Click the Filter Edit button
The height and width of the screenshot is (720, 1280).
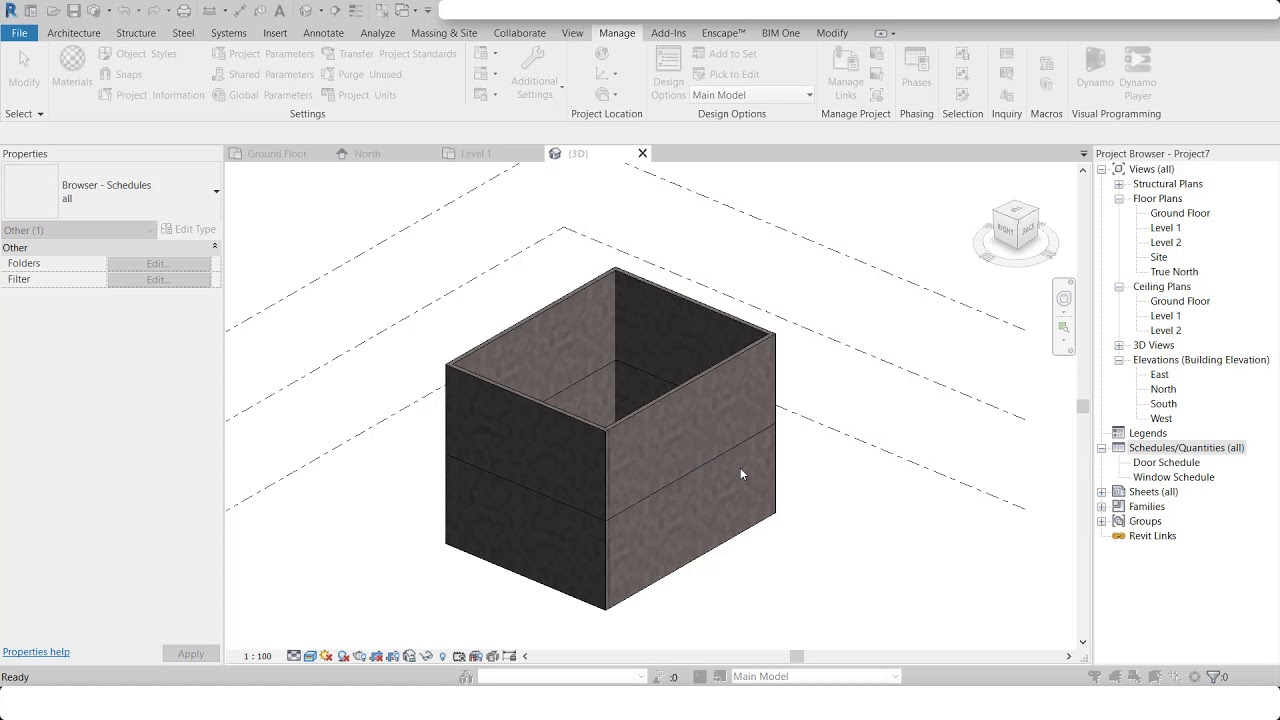[159, 280]
